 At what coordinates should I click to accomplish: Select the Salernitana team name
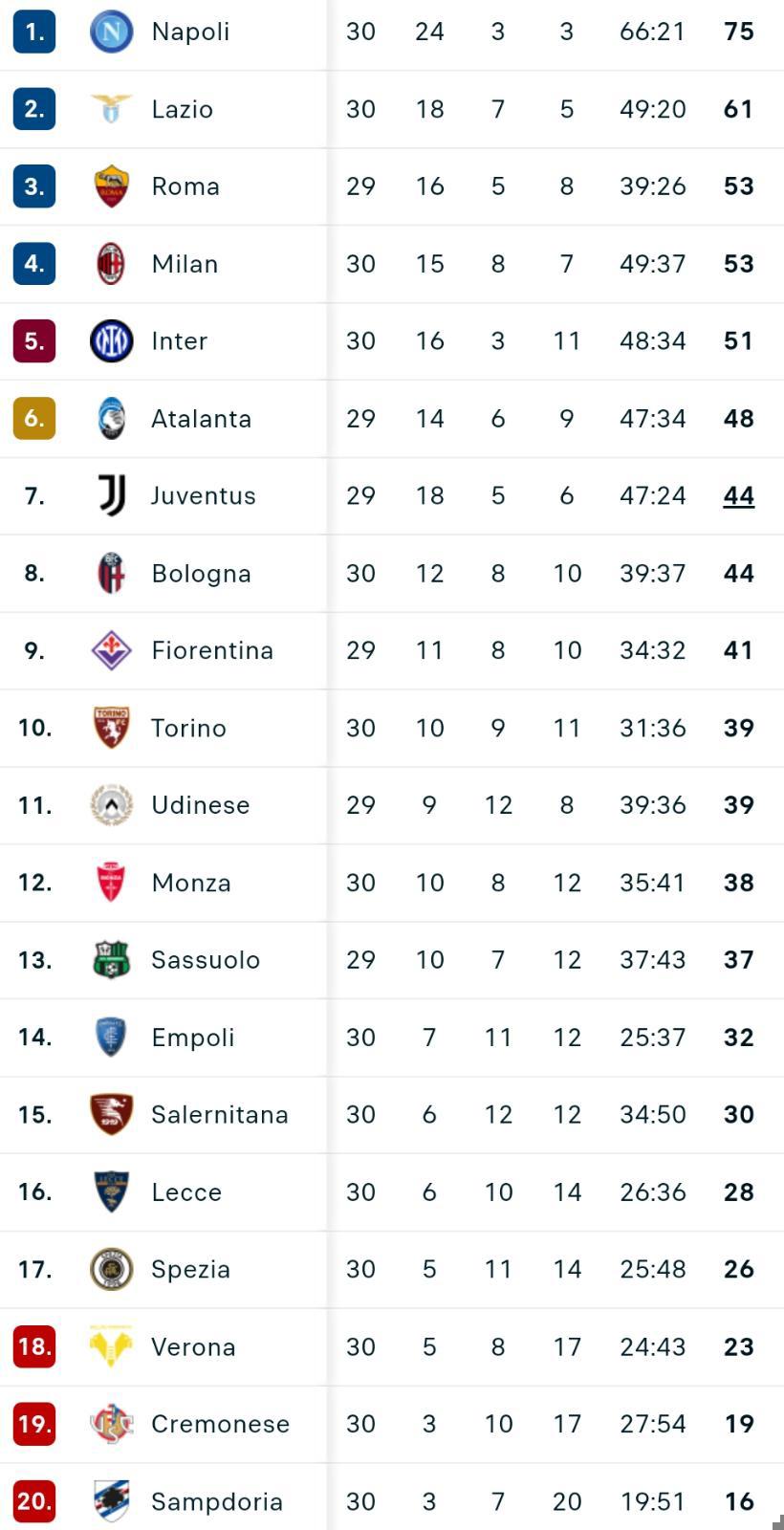tap(220, 1115)
